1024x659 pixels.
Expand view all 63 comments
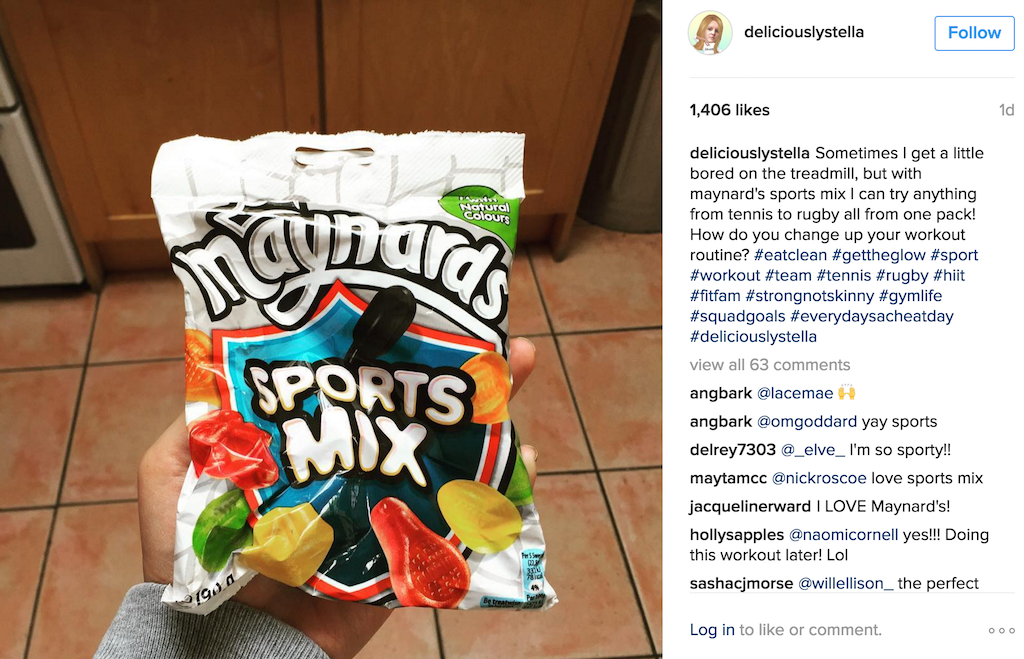point(769,364)
